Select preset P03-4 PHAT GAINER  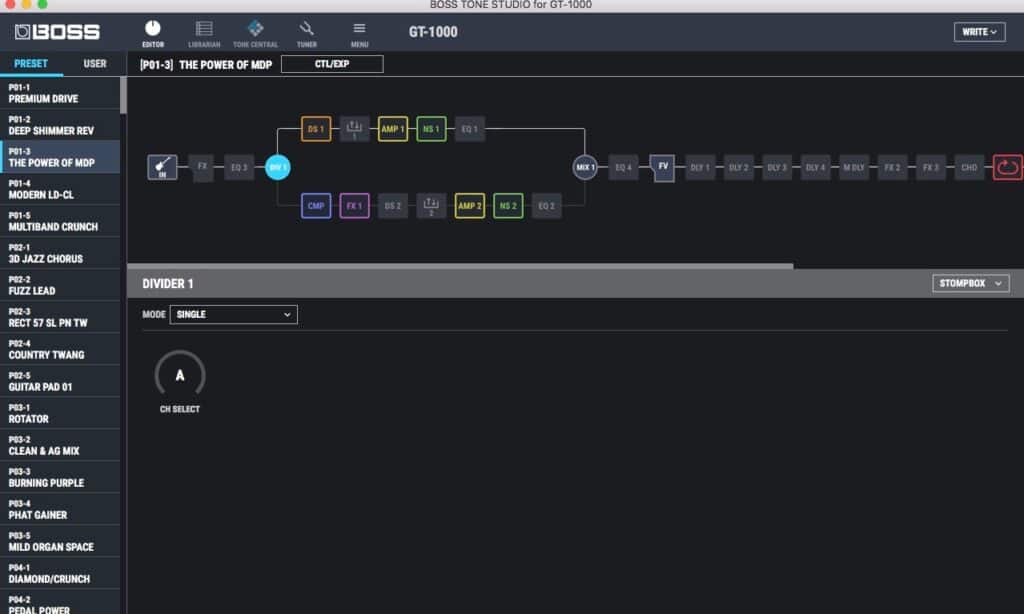pos(60,509)
